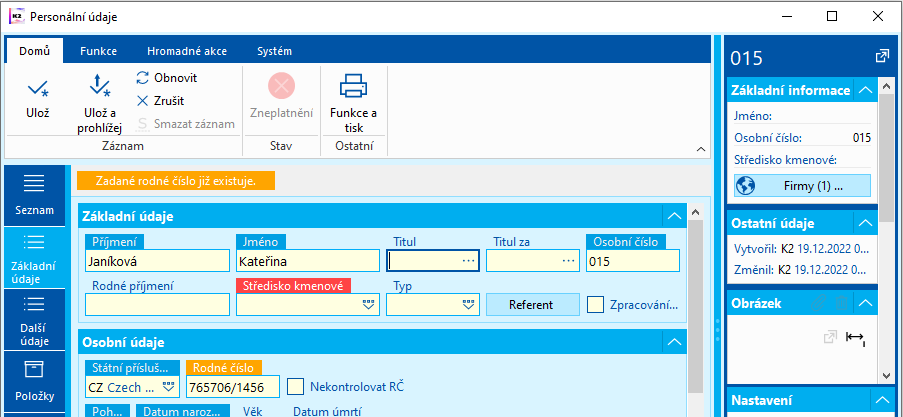Open Hromadné akce tab
The height and width of the screenshot is (417, 903).
coord(187,51)
